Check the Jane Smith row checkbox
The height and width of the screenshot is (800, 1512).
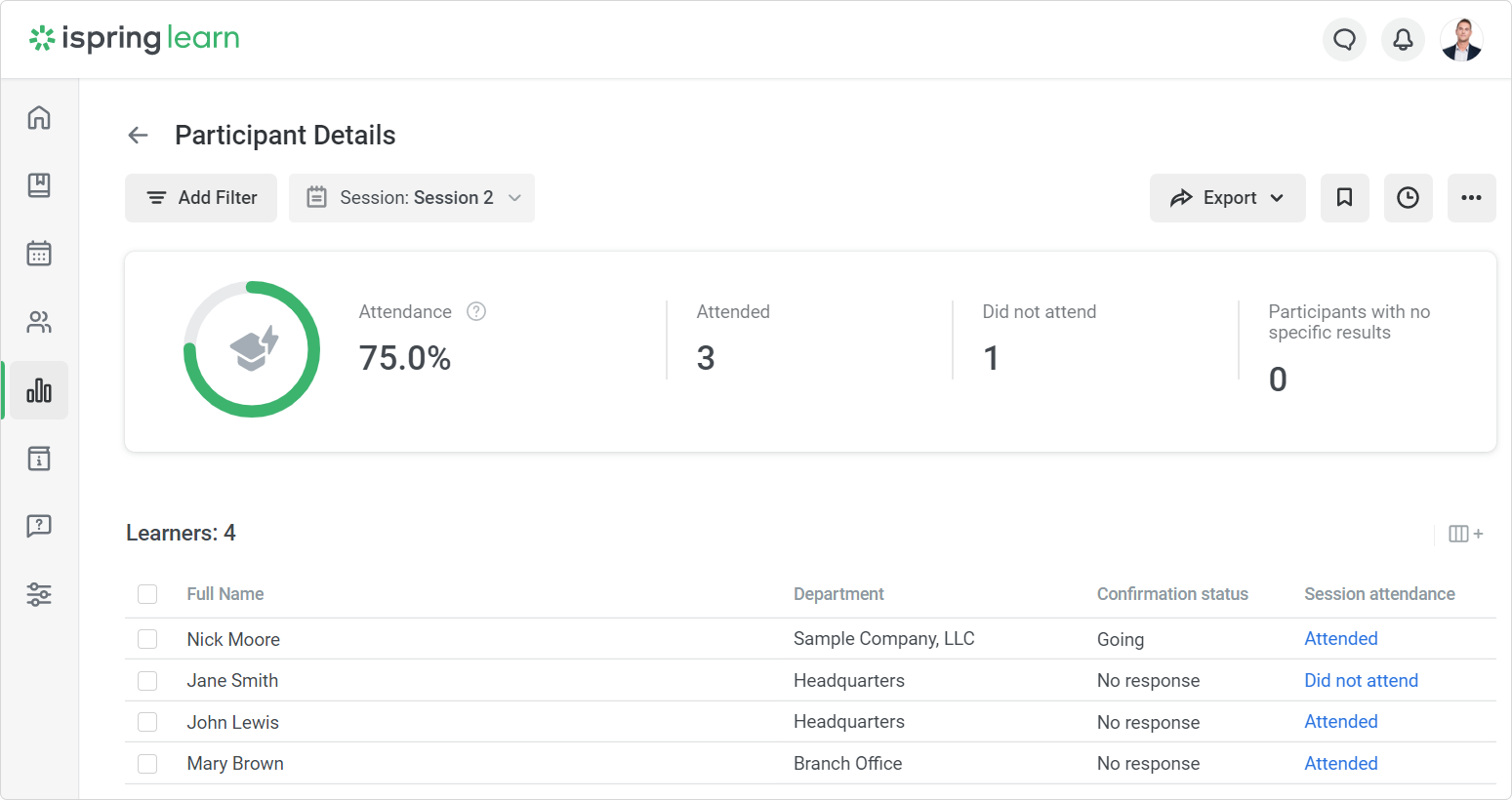coord(147,681)
